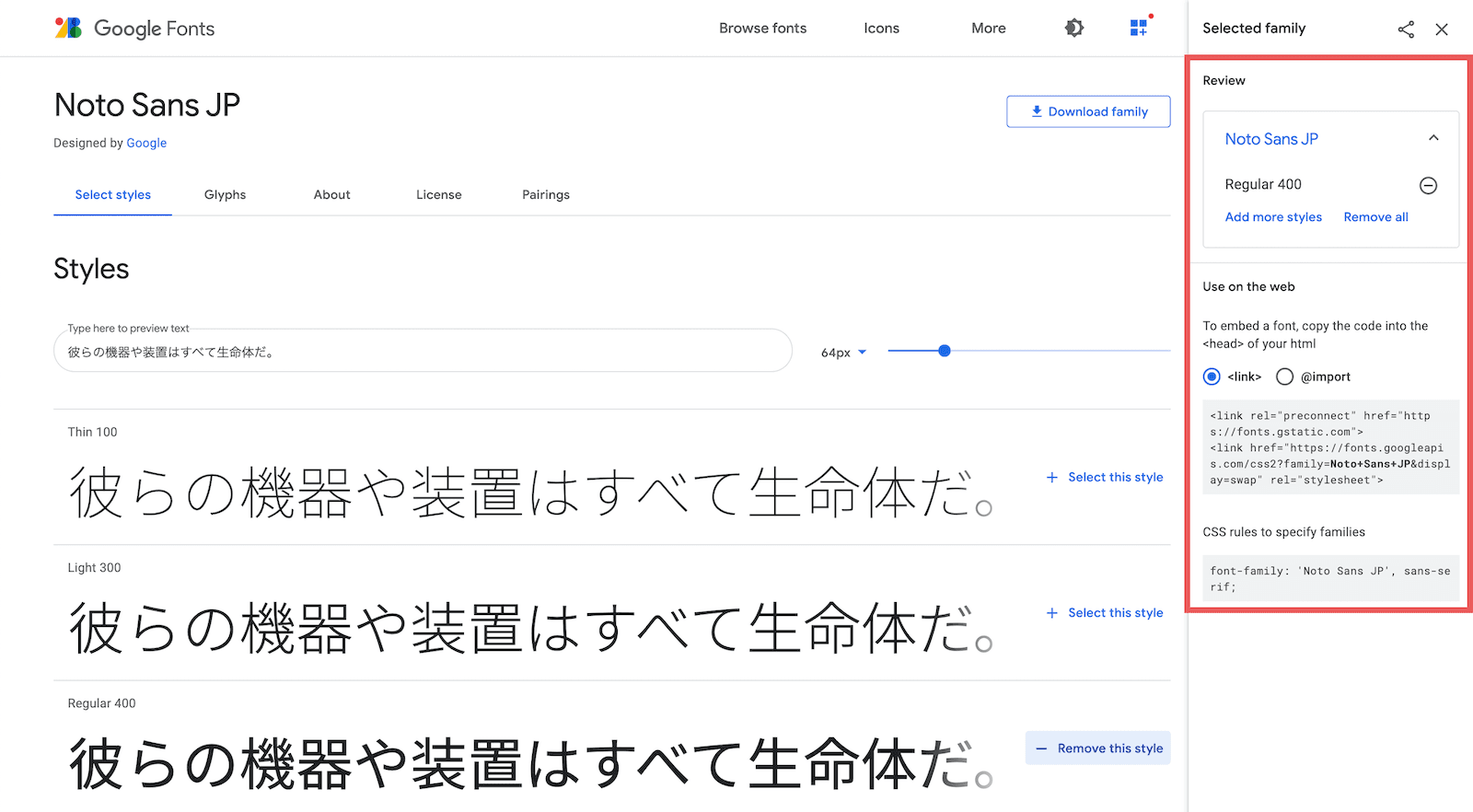Click the preview text input field

coord(423,351)
